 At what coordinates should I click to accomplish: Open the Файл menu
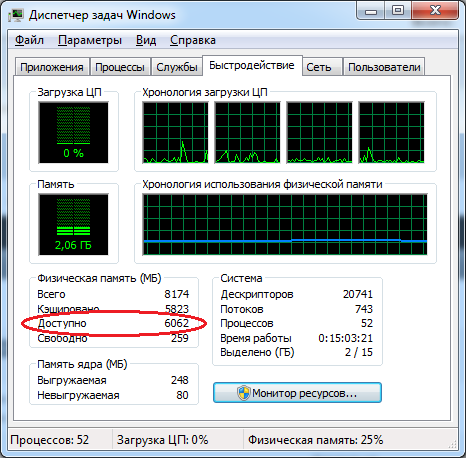point(29,40)
